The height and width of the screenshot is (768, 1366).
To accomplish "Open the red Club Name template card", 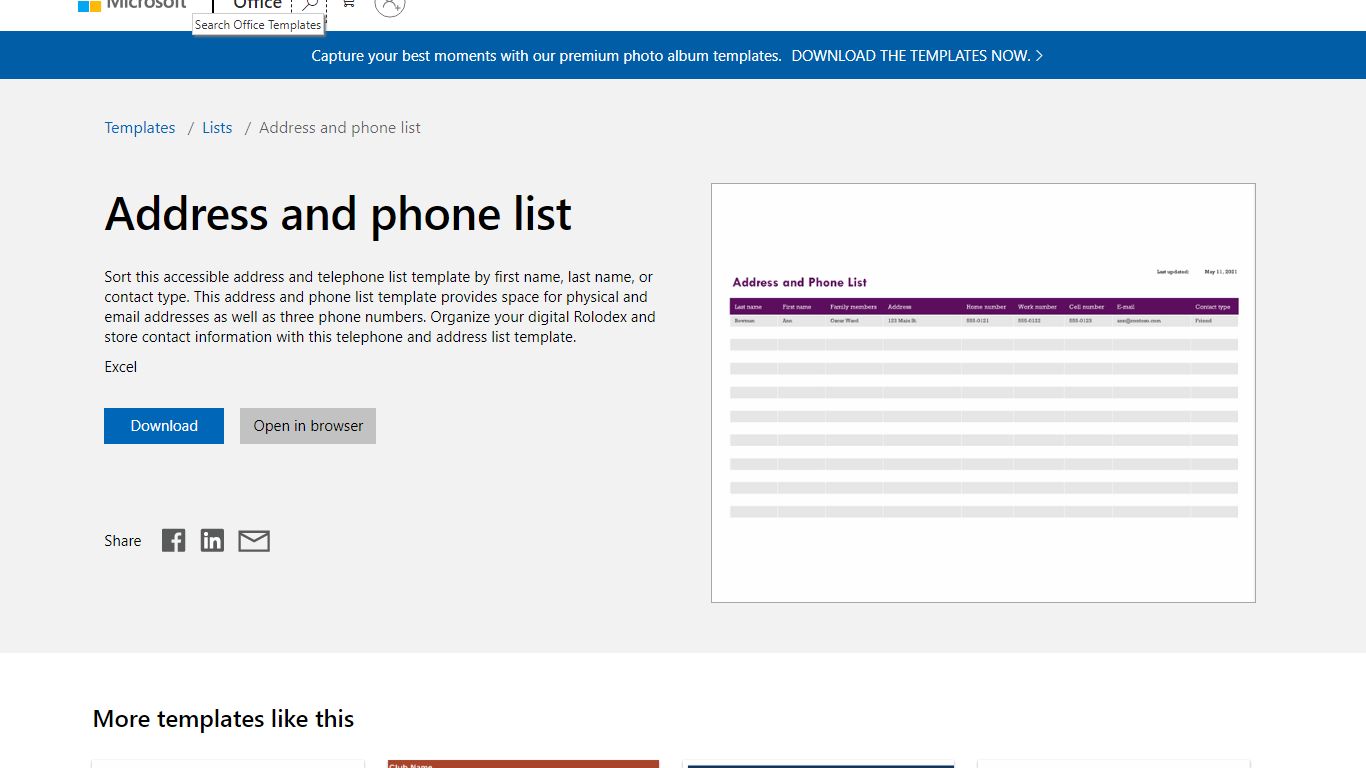I will click(523, 764).
